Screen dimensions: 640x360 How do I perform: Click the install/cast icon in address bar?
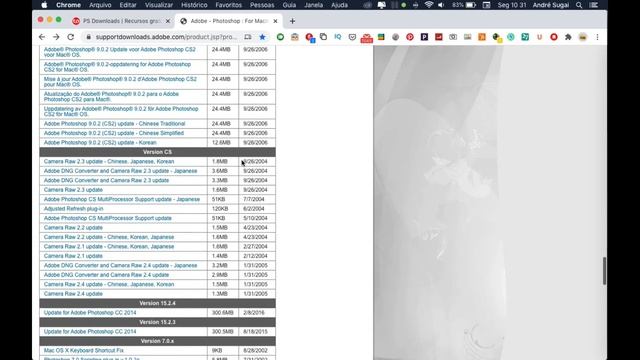[248, 37]
